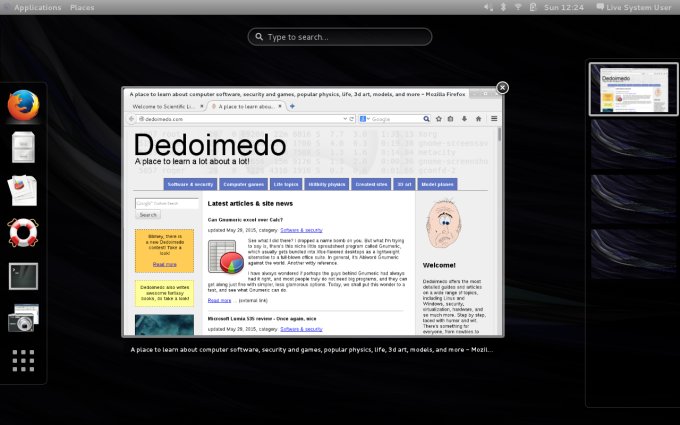Select the A place to learn about tab
Image resolution: width=680 pixels, height=425 pixels.
246,106
